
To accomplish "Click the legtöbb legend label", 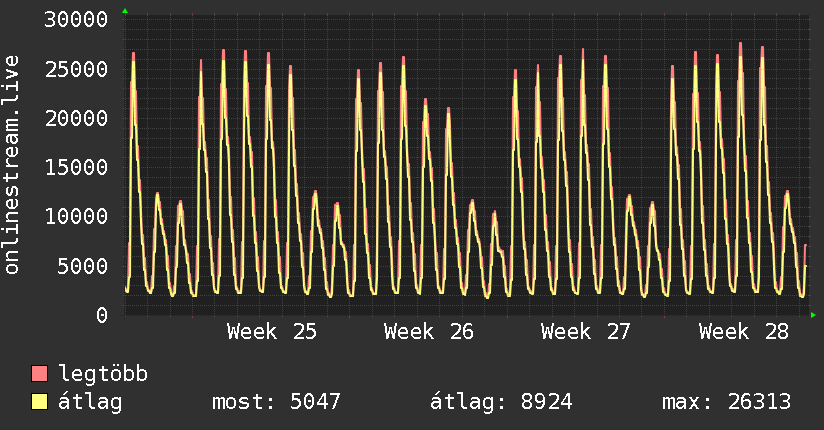I will coord(103,374).
